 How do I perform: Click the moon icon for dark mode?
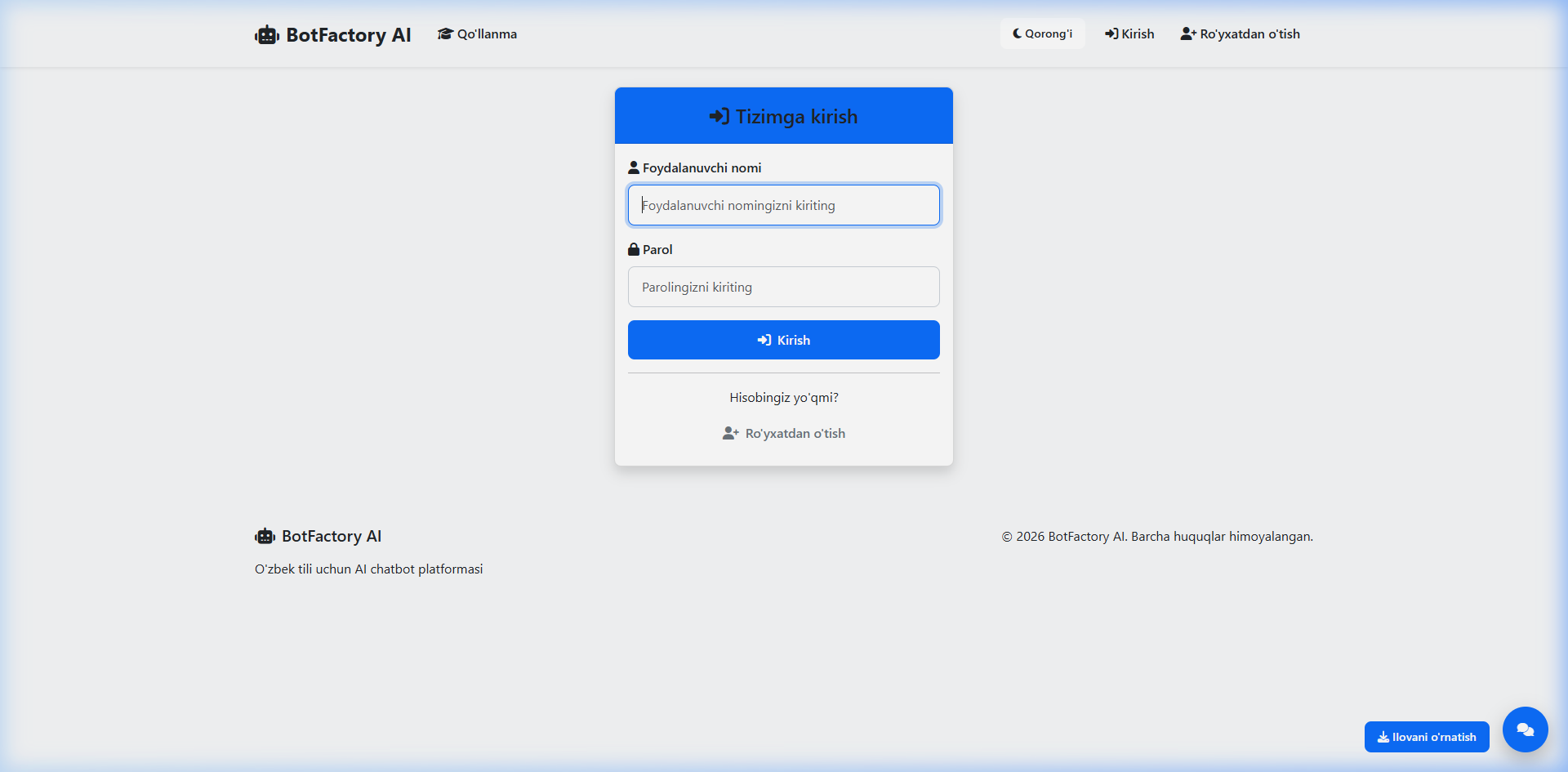[x=1017, y=33]
